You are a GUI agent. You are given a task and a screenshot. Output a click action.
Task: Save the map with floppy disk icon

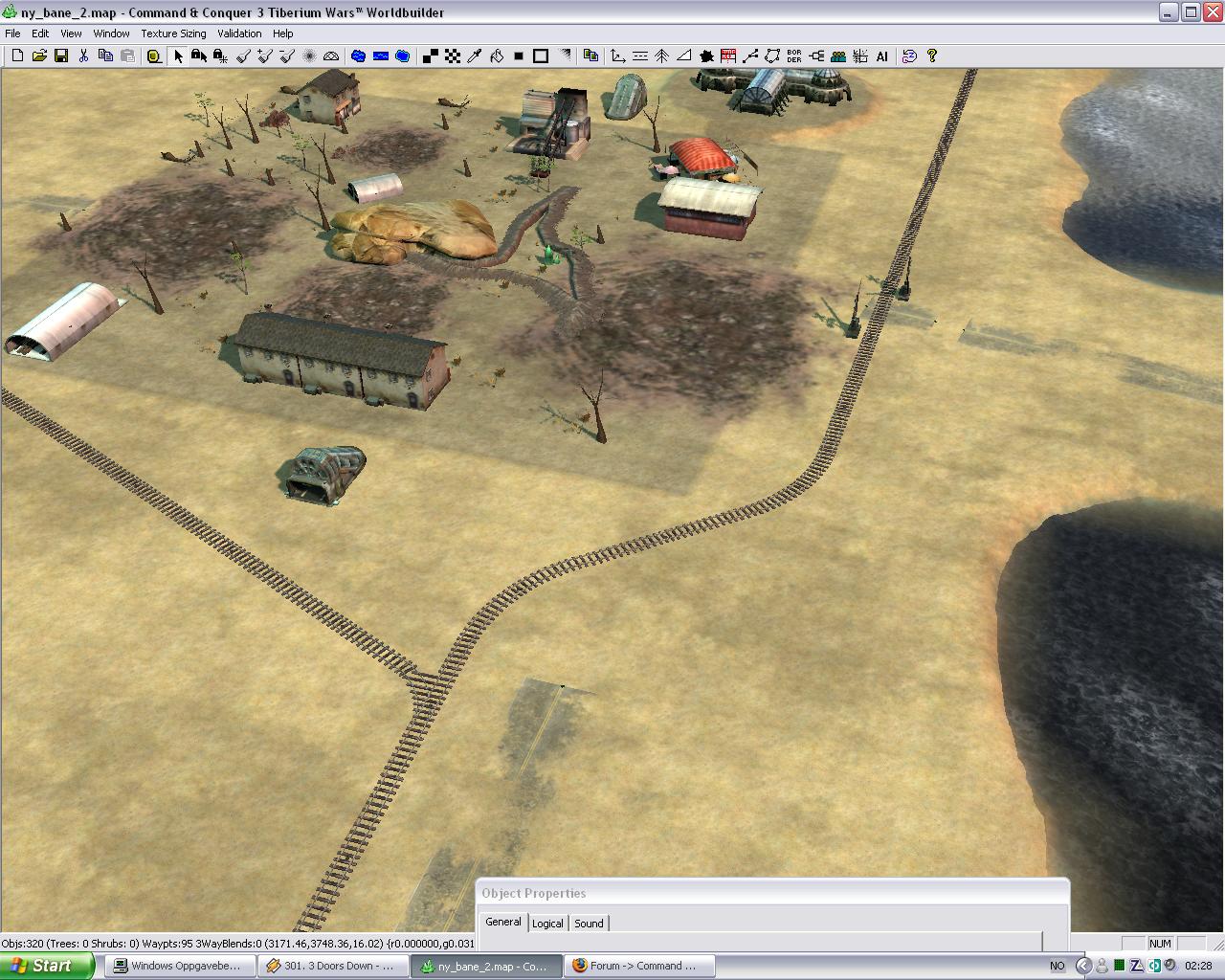61,56
